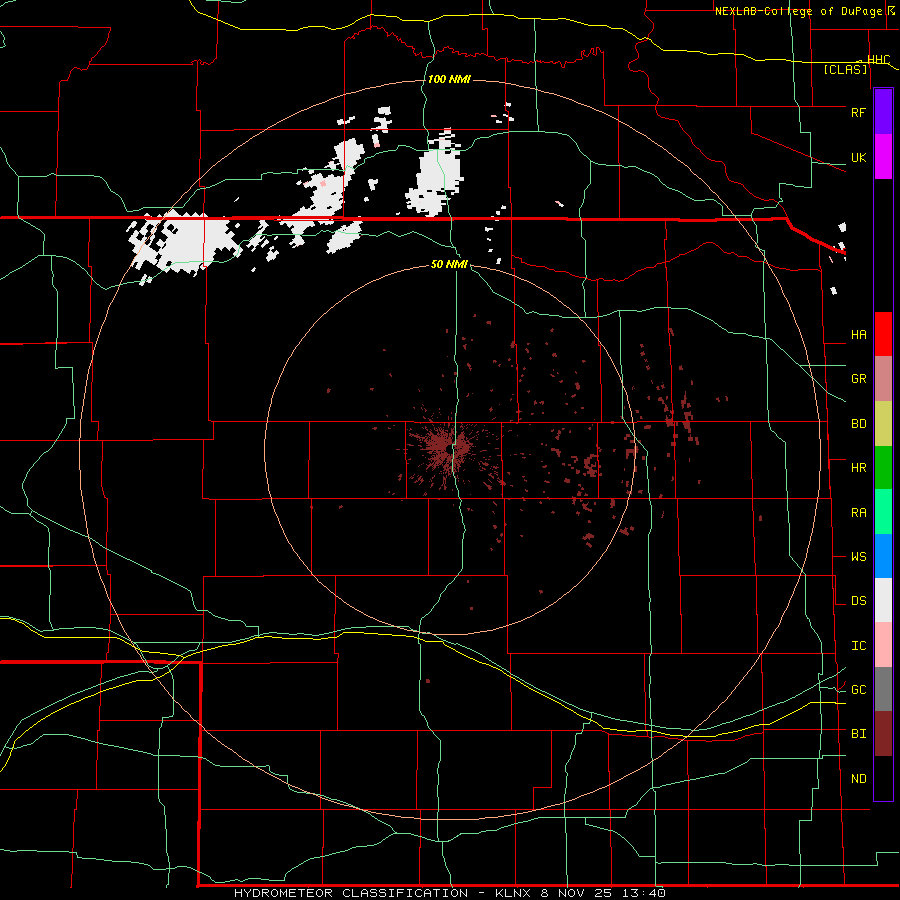Click the 'HA' legend label

858,335
